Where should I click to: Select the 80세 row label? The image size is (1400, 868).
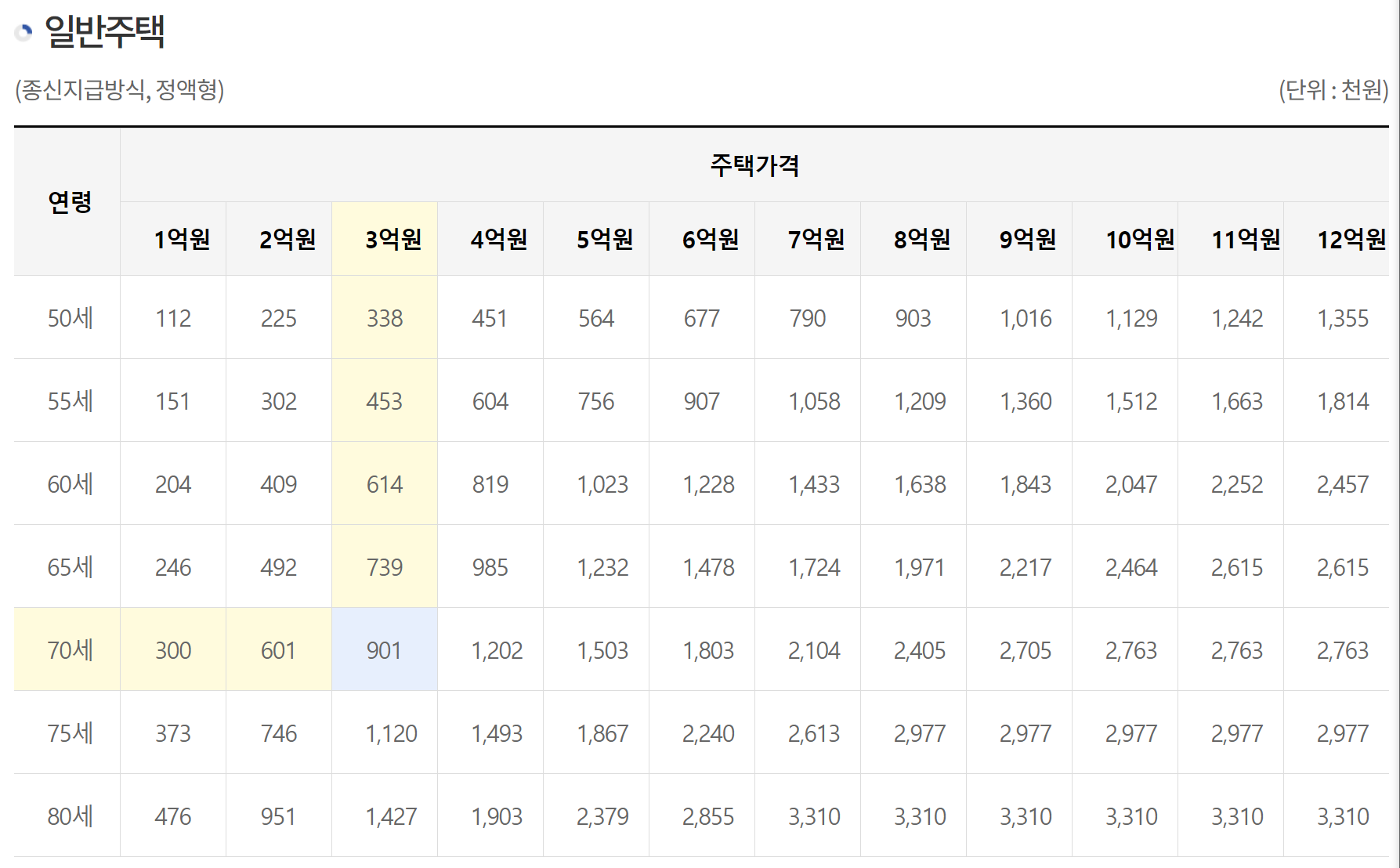pos(67,816)
